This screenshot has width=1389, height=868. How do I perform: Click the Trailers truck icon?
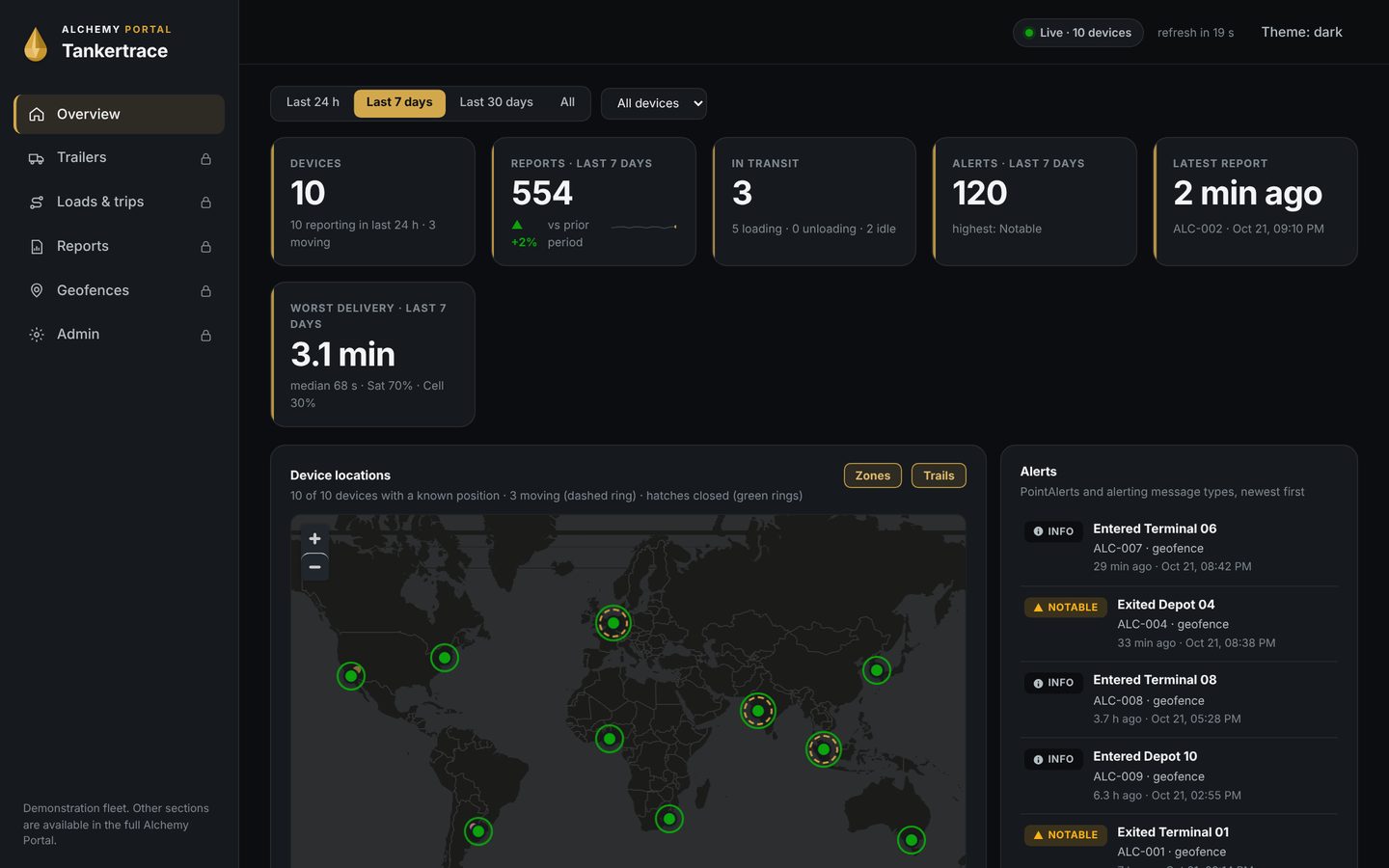37,158
